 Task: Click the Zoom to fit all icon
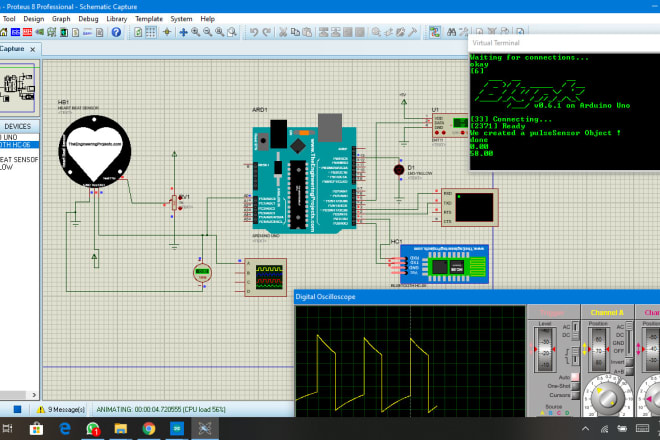[220, 32]
